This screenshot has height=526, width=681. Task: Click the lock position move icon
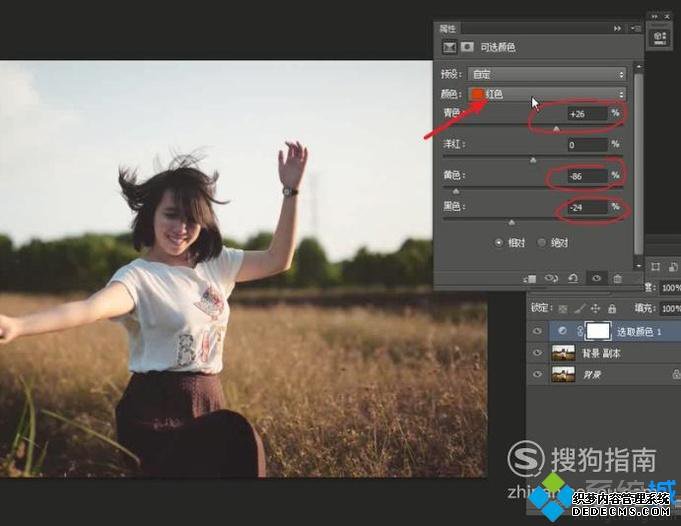point(595,308)
